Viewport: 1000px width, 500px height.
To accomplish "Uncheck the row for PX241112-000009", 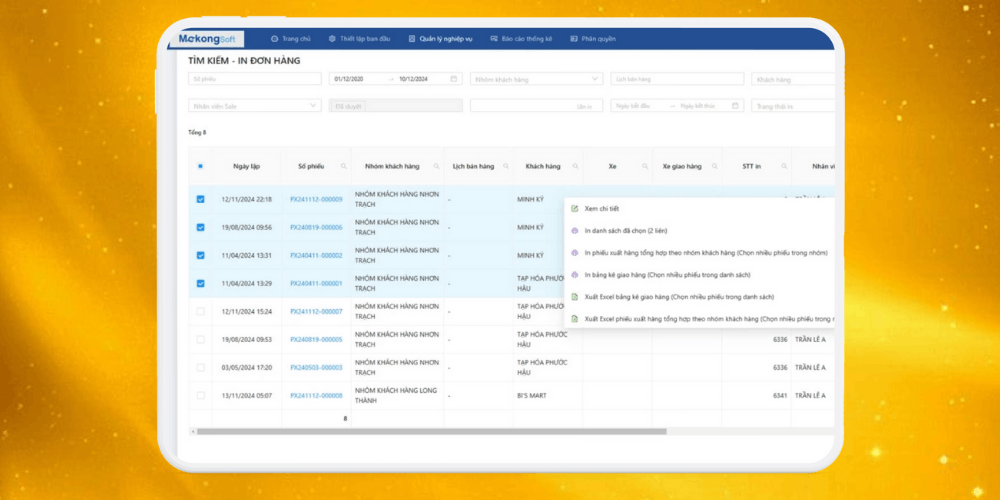I will 200,199.
